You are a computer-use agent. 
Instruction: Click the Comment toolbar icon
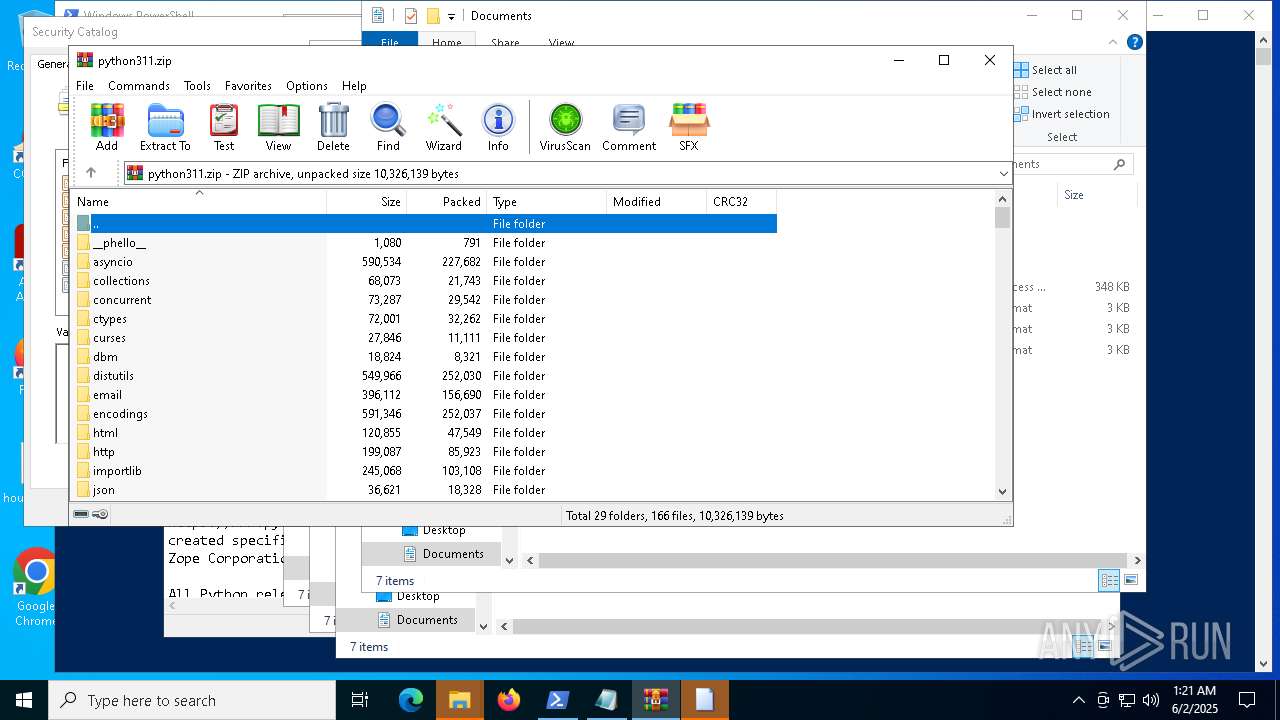coord(629,127)
